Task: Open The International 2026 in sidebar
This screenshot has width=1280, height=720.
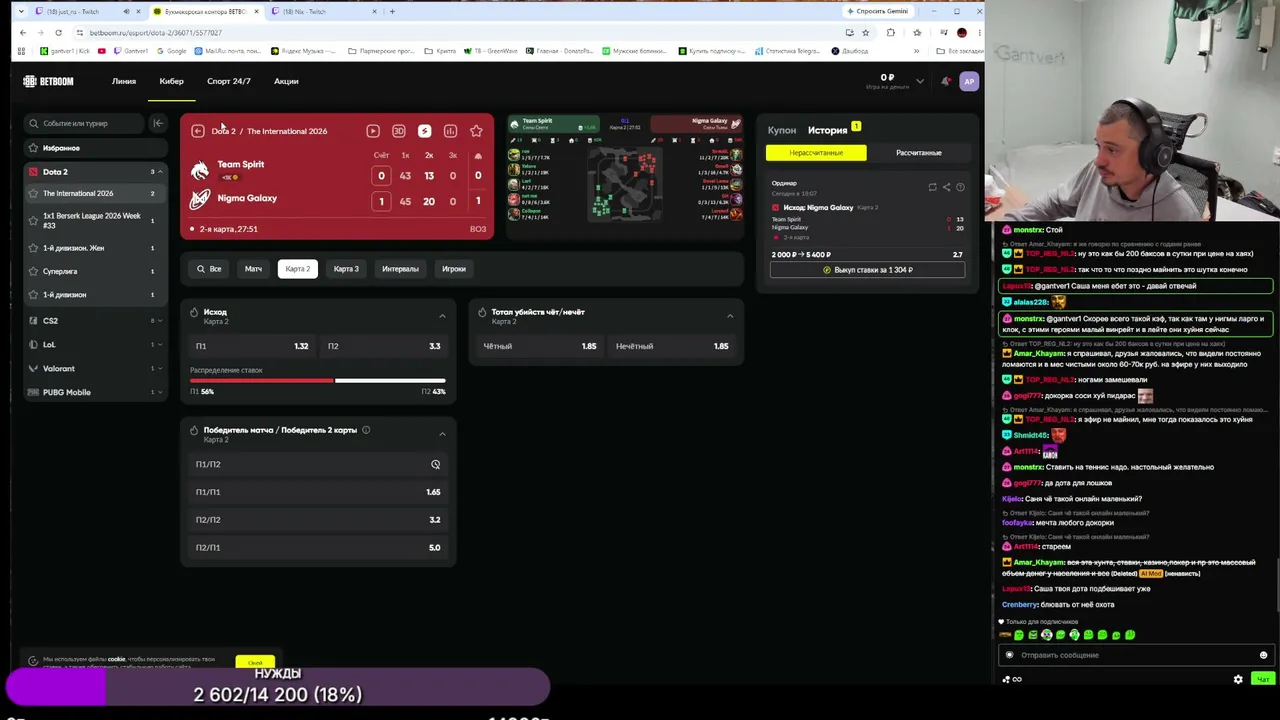Action: tap(93, 194)
